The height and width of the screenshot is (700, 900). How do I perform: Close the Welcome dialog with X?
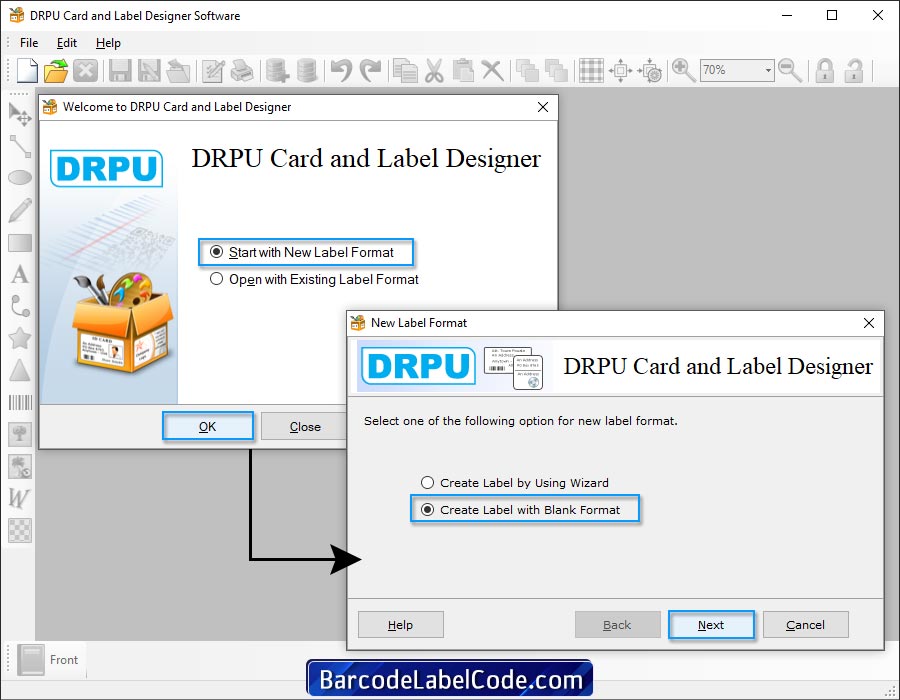(542, 107)
